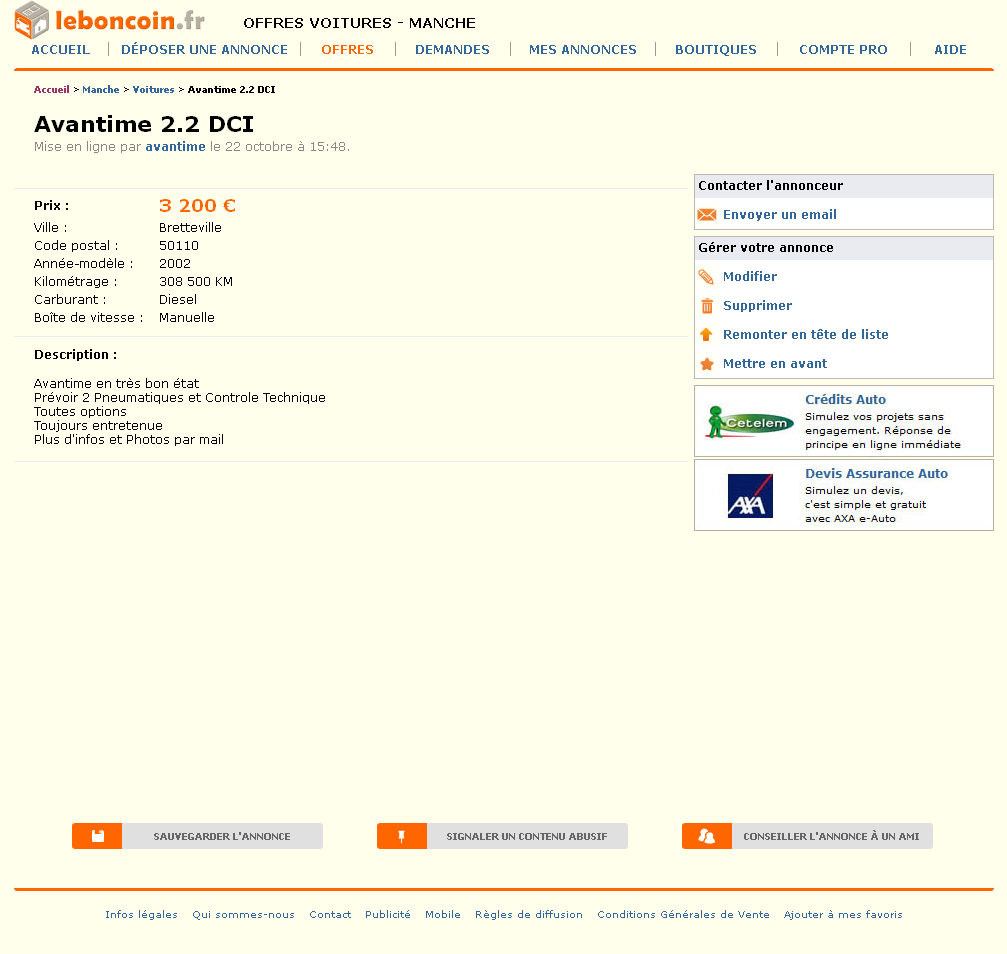Viewport: 1007px width, 954px height.
Task: Click Infos légales in the footer
Action: 141,914
